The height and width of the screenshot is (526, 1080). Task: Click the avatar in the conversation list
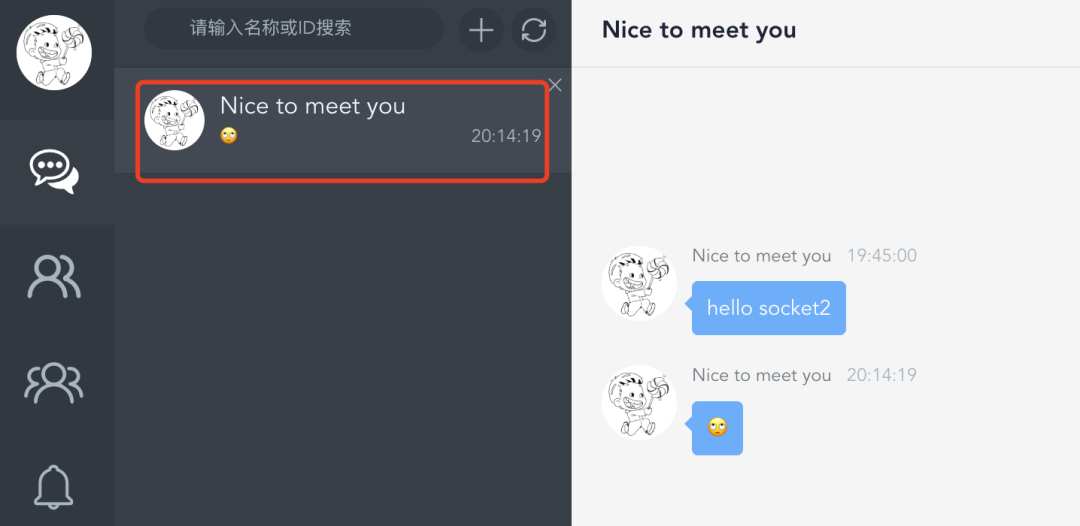pyautogui.click(x=175, y=121)
